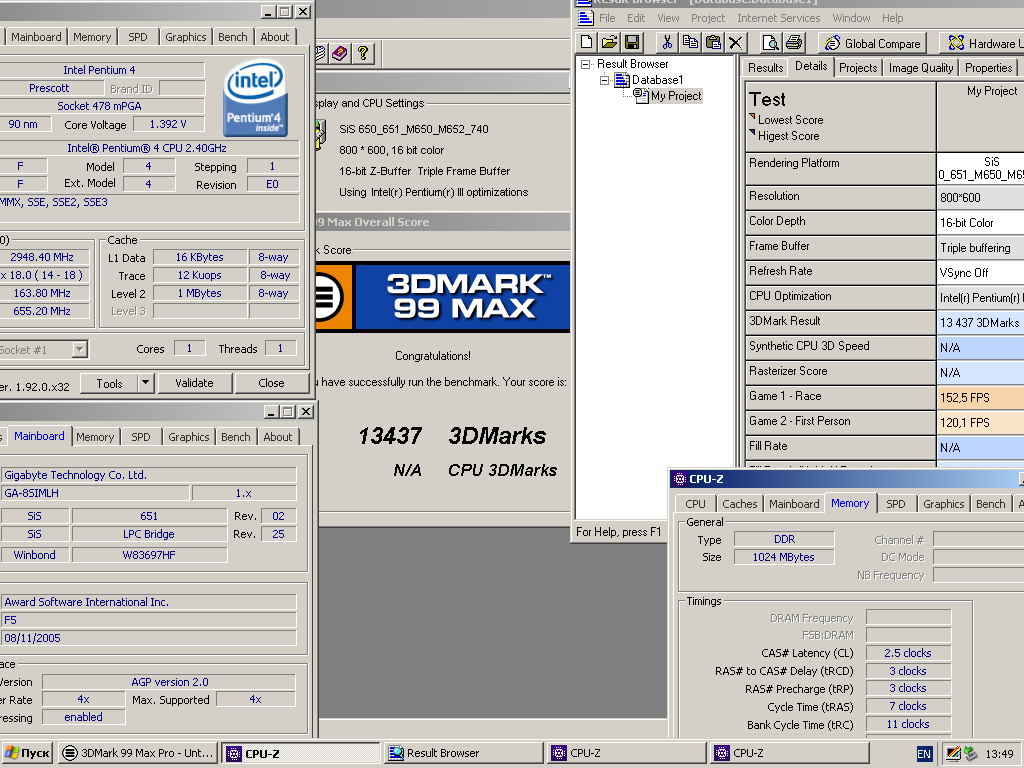Switch to Results tab in Result Browser
Viewport: 1024px width, 768px height.
tap(765, 68)
